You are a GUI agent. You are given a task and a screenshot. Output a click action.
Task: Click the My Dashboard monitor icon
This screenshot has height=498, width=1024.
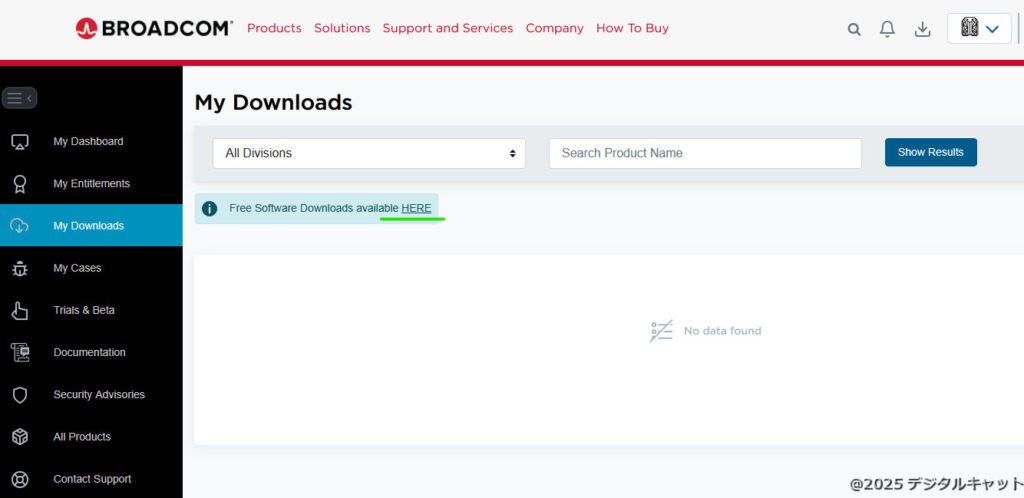[x=20, y=142]
